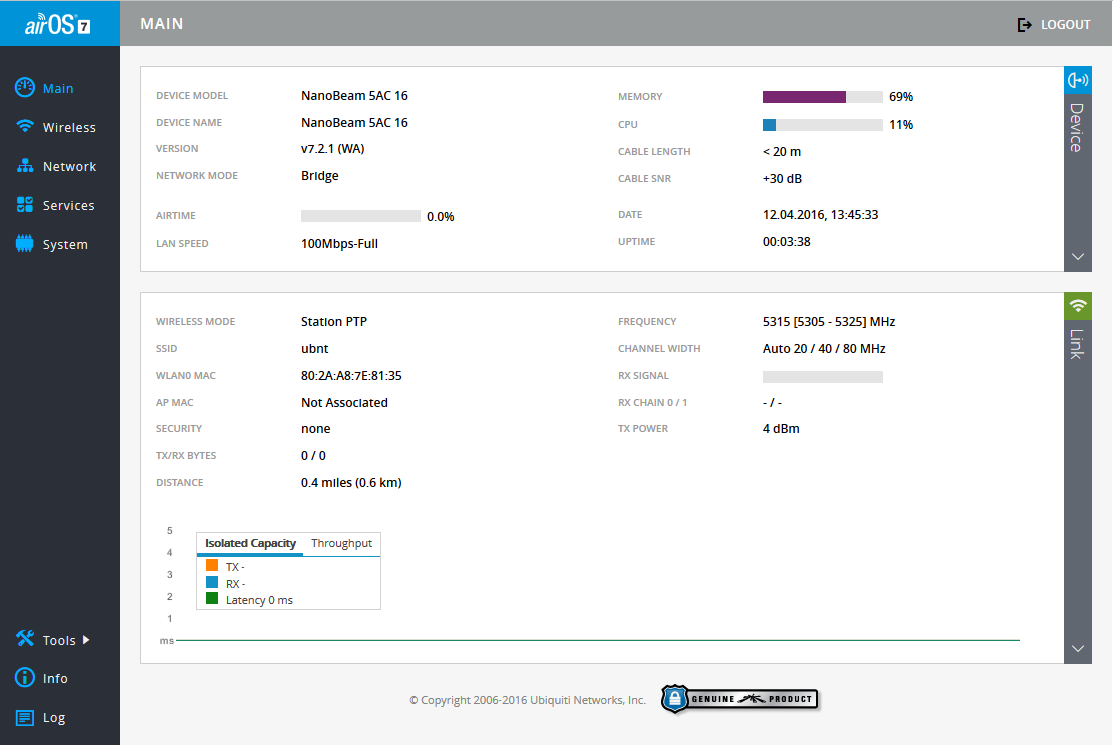Screen dimensions: 1113x745
Task: Click the Services icon in sidebar
Action: tap(25, 204)
